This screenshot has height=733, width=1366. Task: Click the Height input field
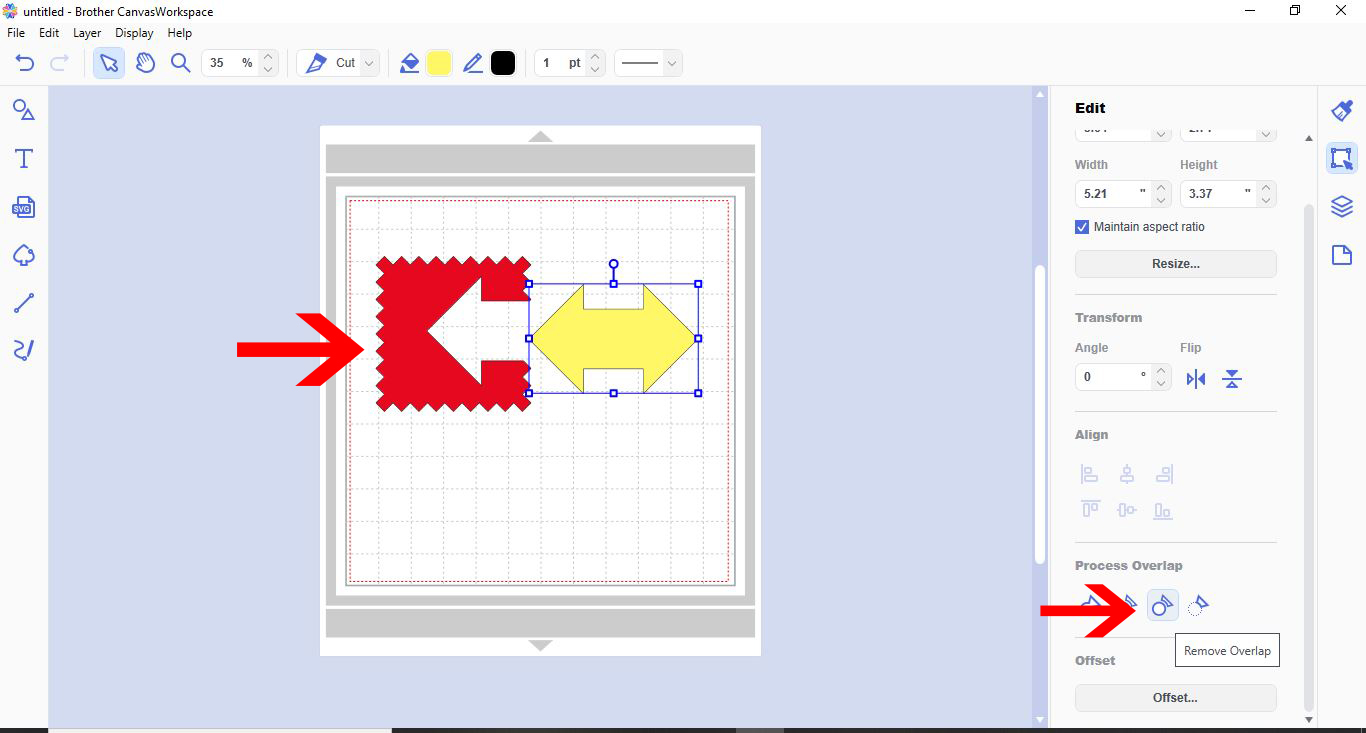coord(1218,193)
